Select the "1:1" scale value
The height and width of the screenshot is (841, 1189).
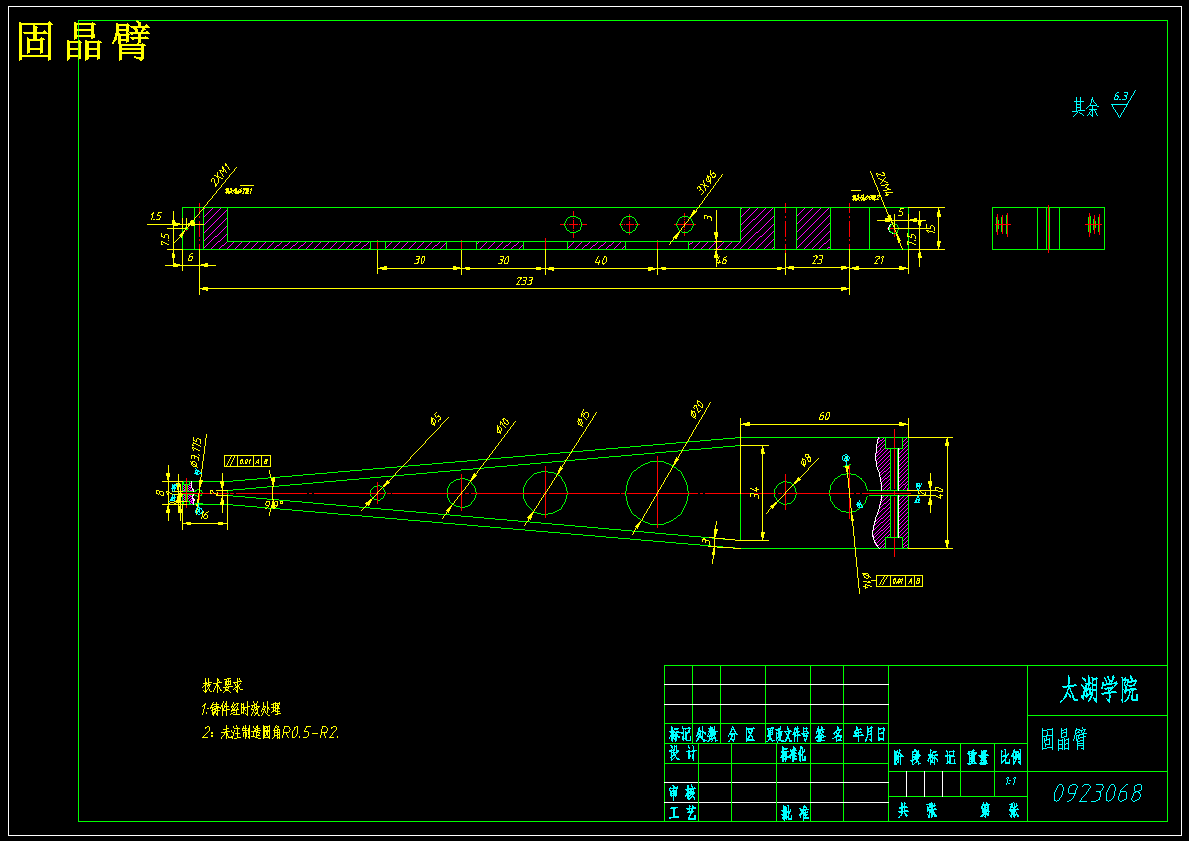(x=1011, y=781)
